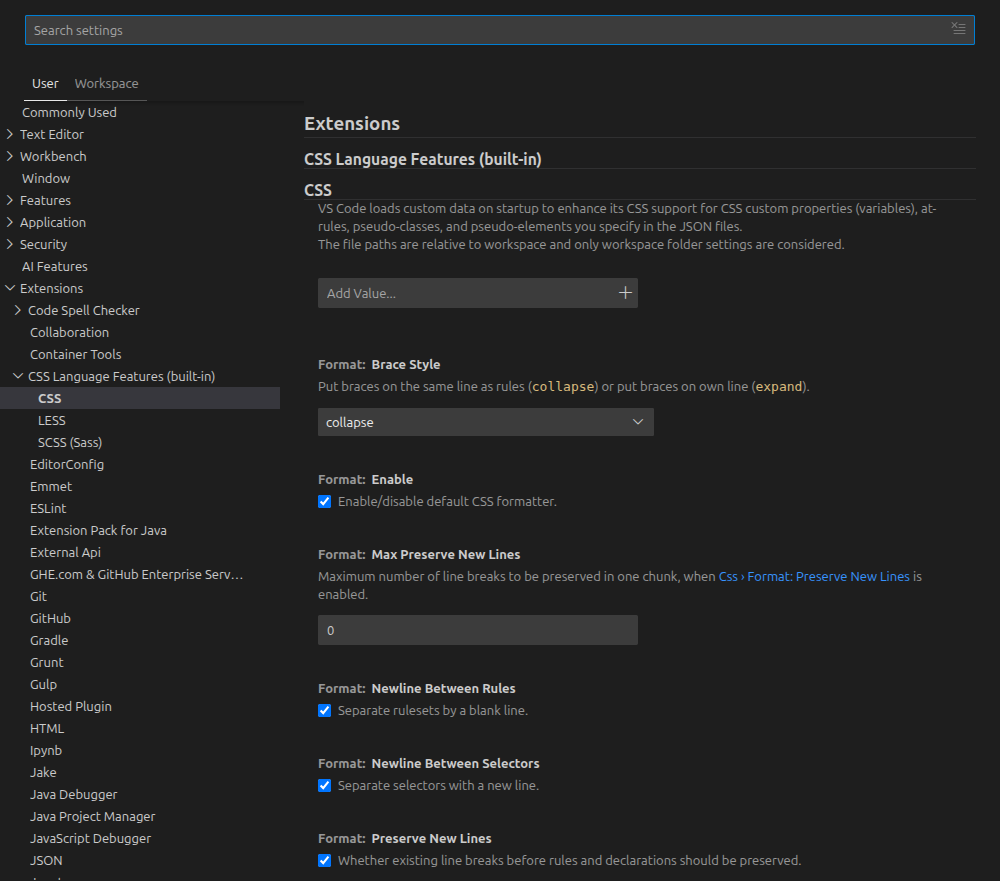Uncheck Newline Between Rules checkbox
The image size is (1000, 881).
[x=325, y=711]
